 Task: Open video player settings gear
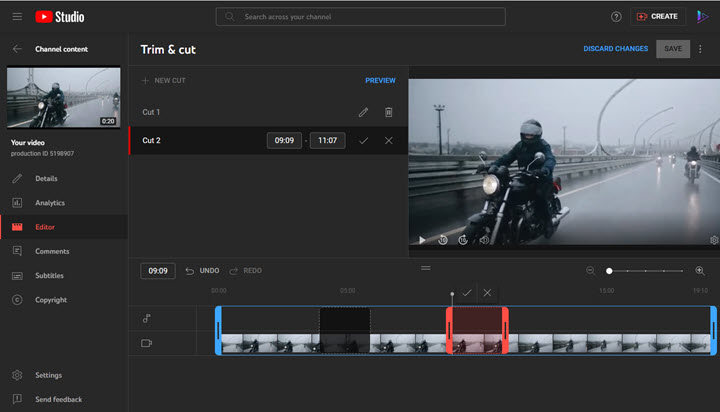pyautogui.click(x=714, y=240)
